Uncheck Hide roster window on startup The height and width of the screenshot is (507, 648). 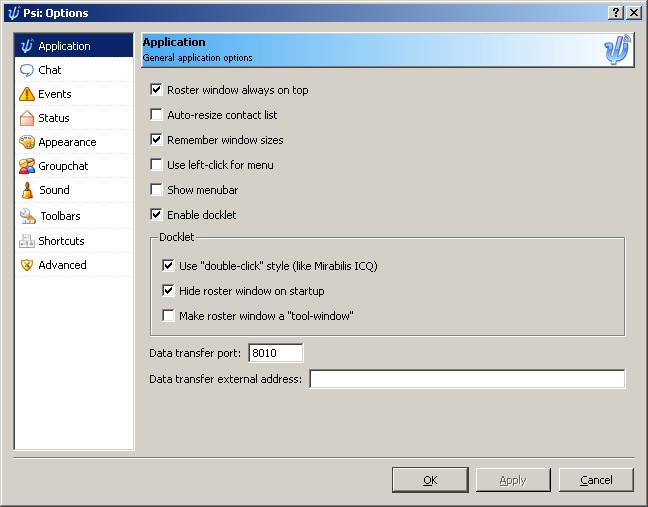tap(168, 290)
